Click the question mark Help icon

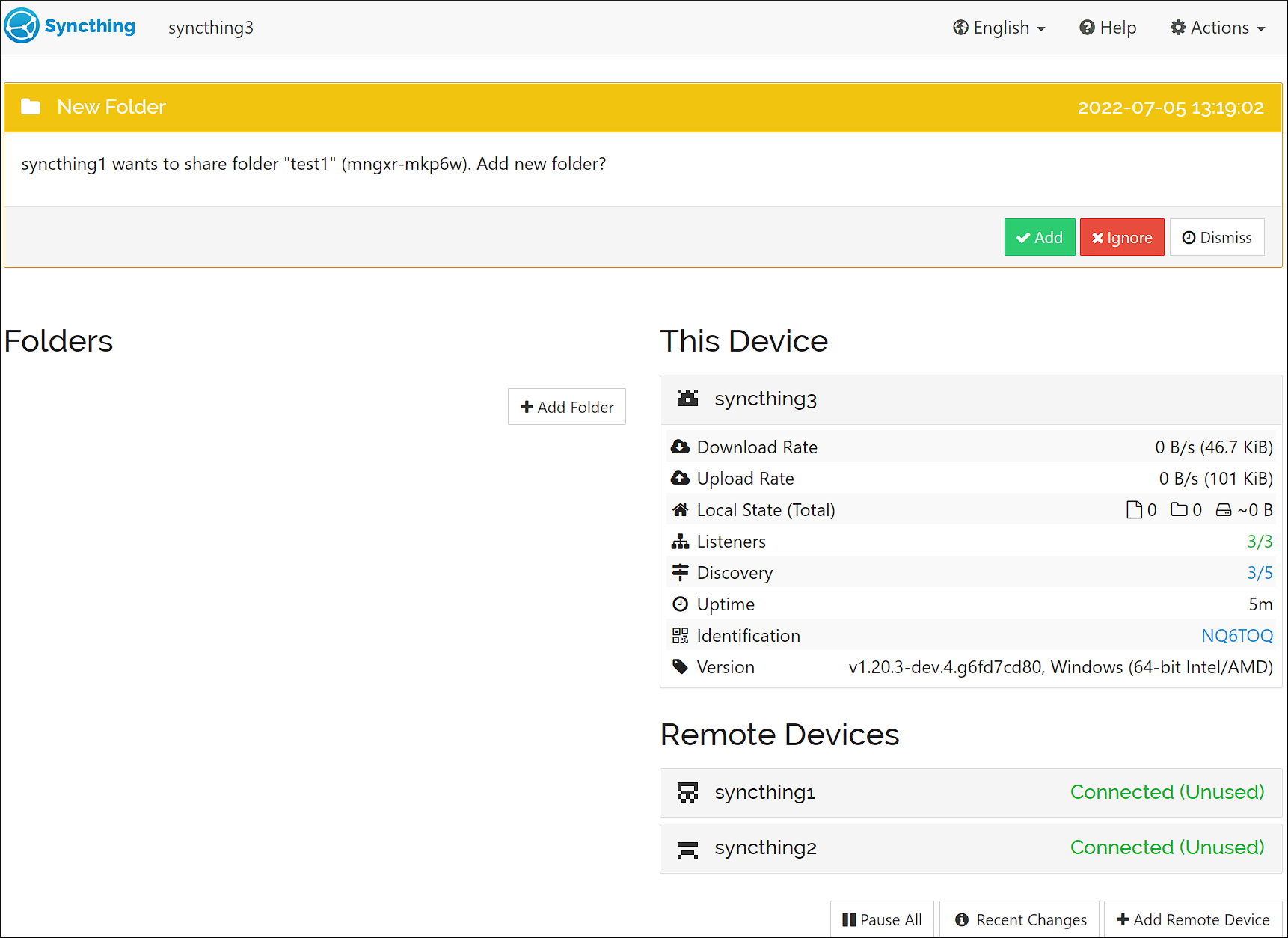tap(1087, 28)
